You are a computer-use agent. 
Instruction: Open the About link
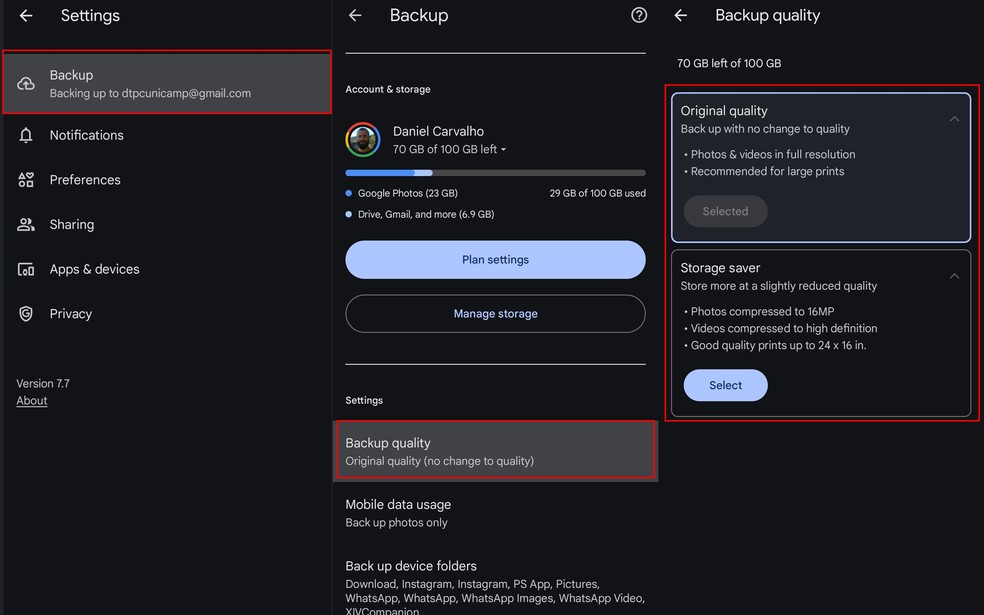click(x=32, y=401)
